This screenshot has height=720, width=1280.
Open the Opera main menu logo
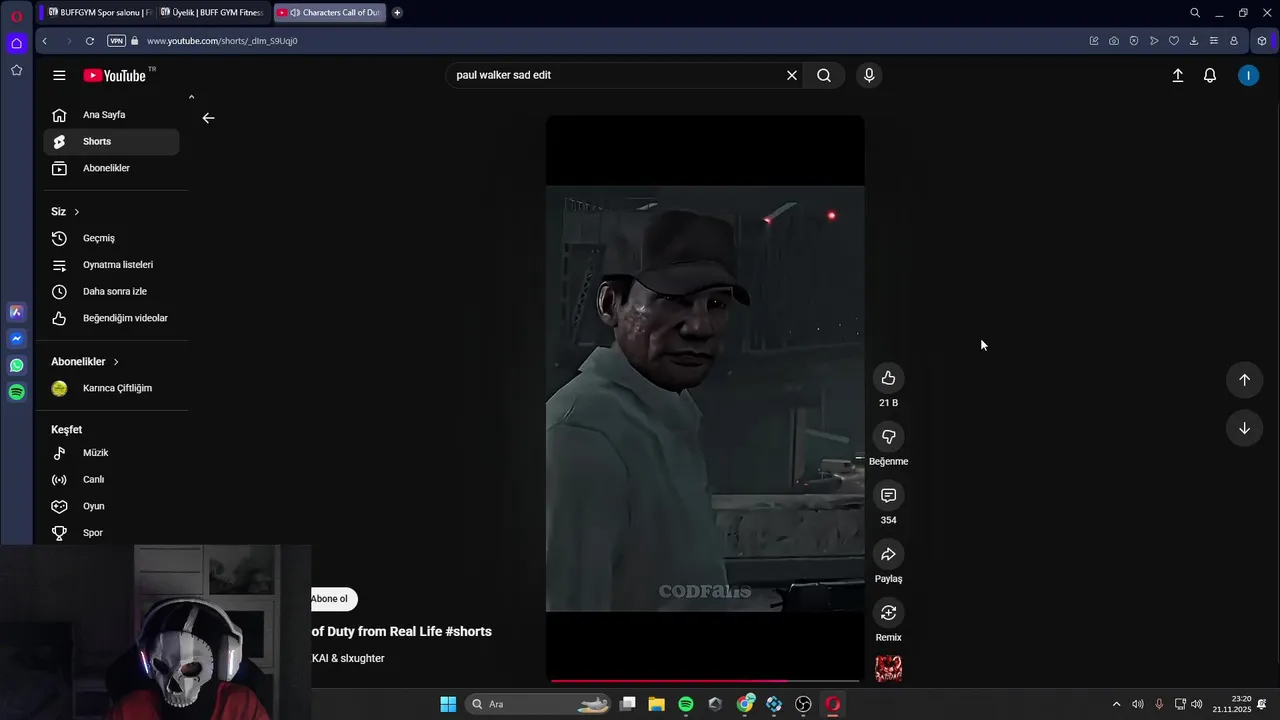[x=17, y=16]
